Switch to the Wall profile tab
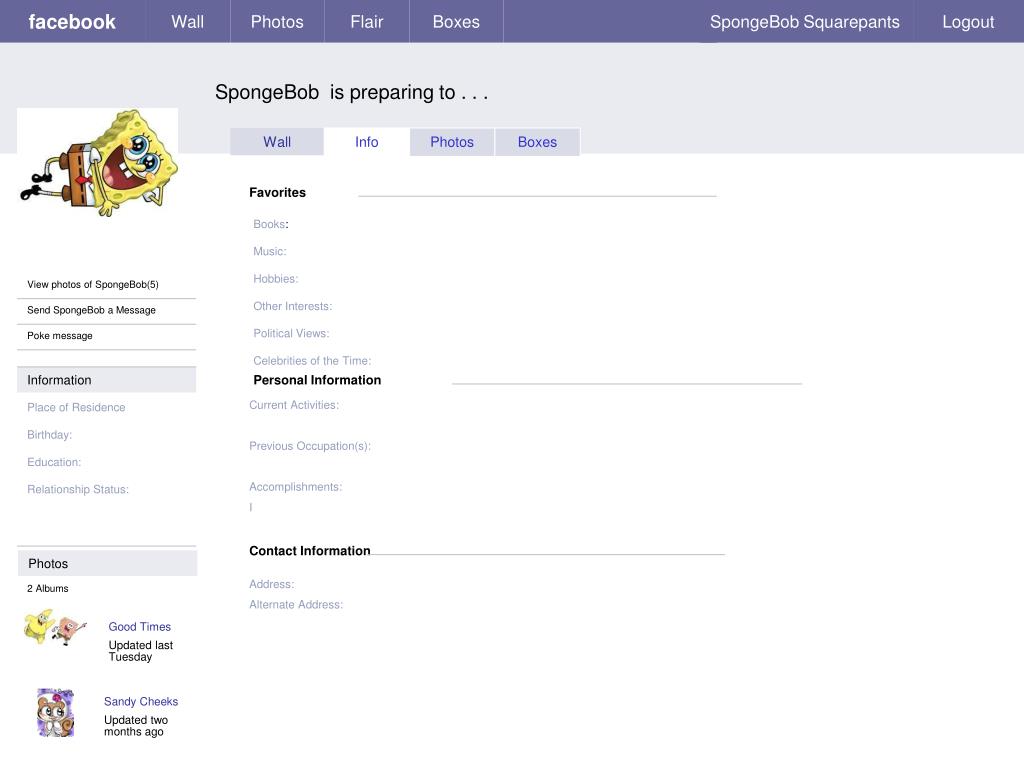The height and width of the screenshot is (768, 1024). click(277, 142)
